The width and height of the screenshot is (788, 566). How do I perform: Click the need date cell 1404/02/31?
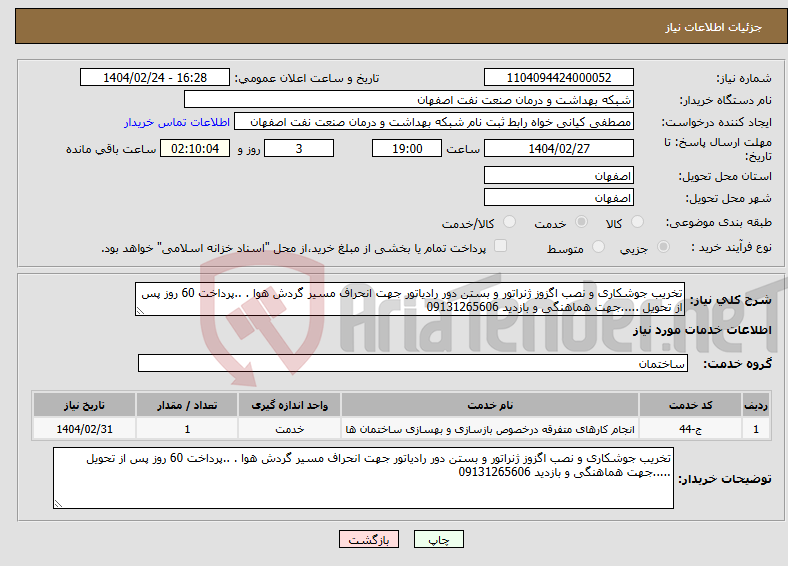point(84,429)
